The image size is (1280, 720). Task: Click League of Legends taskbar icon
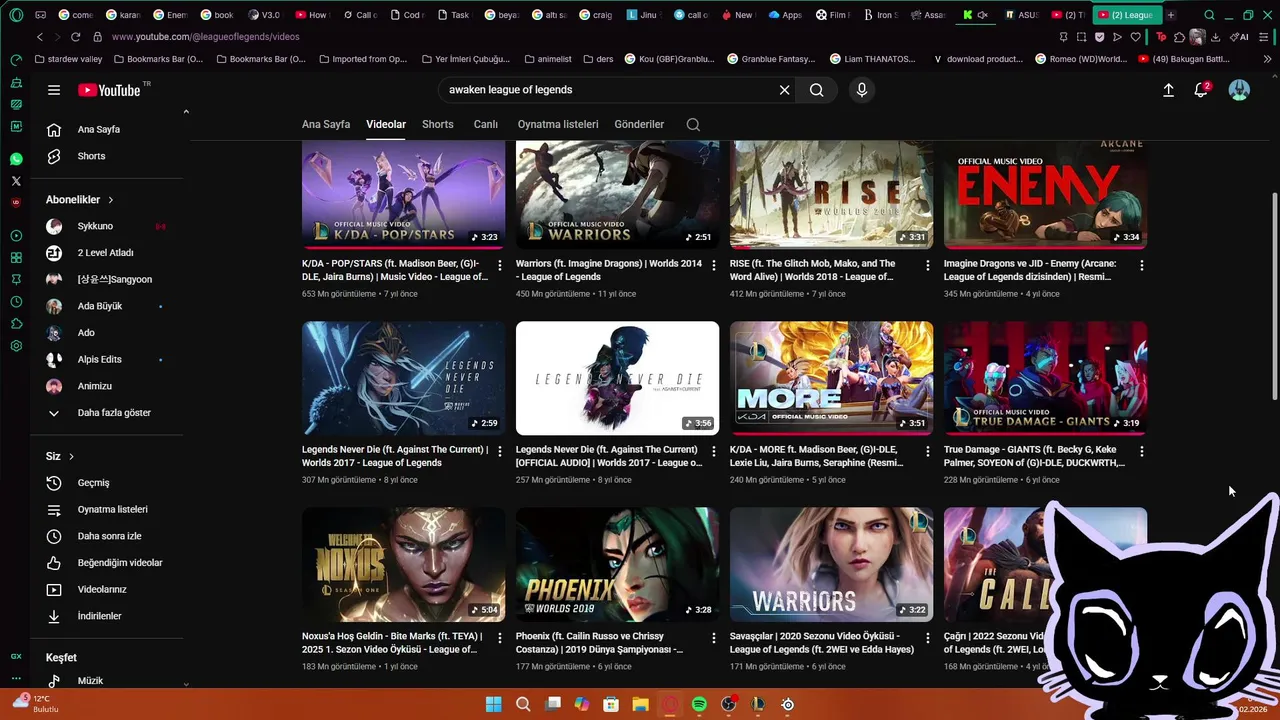[x=758, y=705]
